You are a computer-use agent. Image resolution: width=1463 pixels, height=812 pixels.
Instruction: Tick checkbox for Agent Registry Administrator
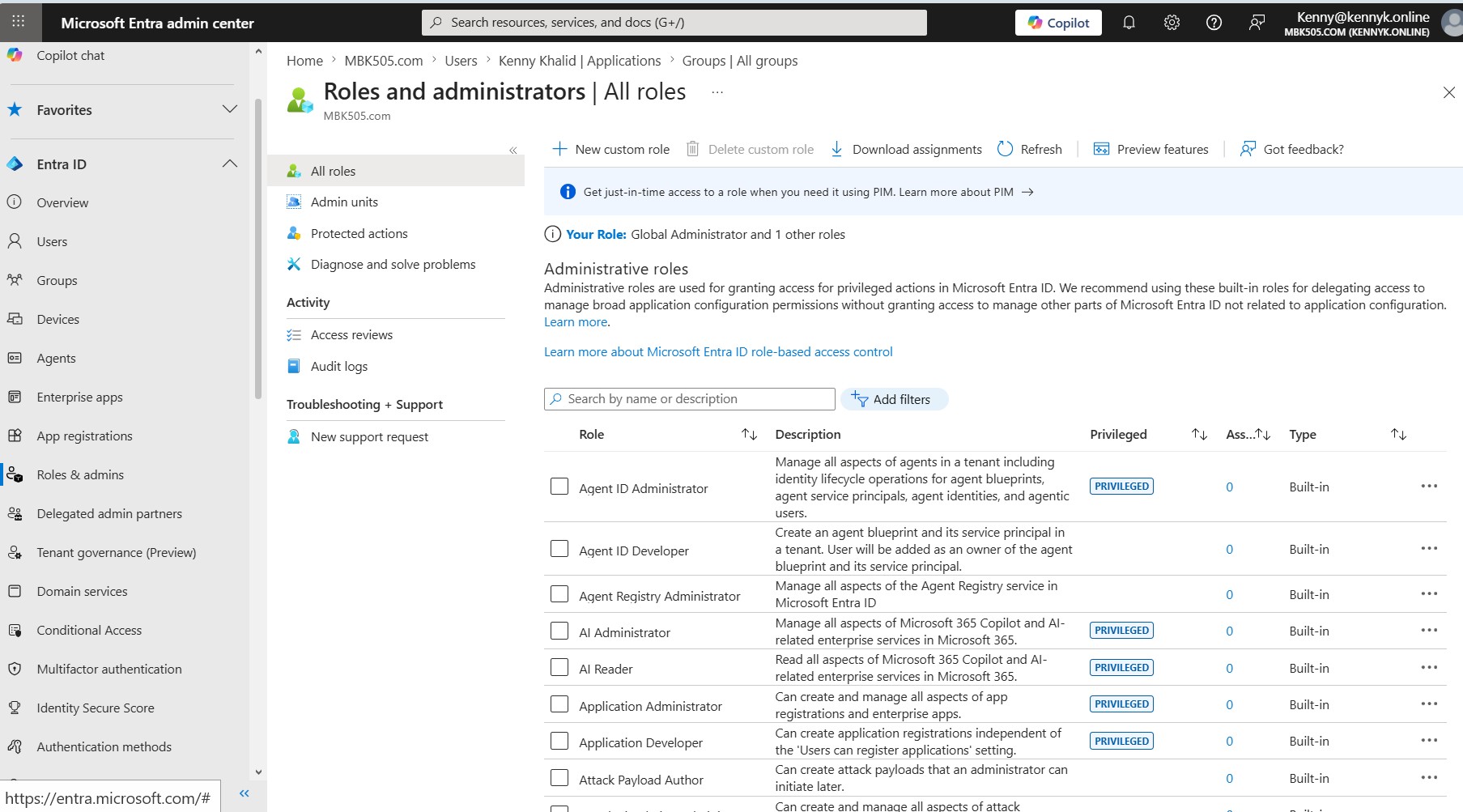(x=559, y=593)
